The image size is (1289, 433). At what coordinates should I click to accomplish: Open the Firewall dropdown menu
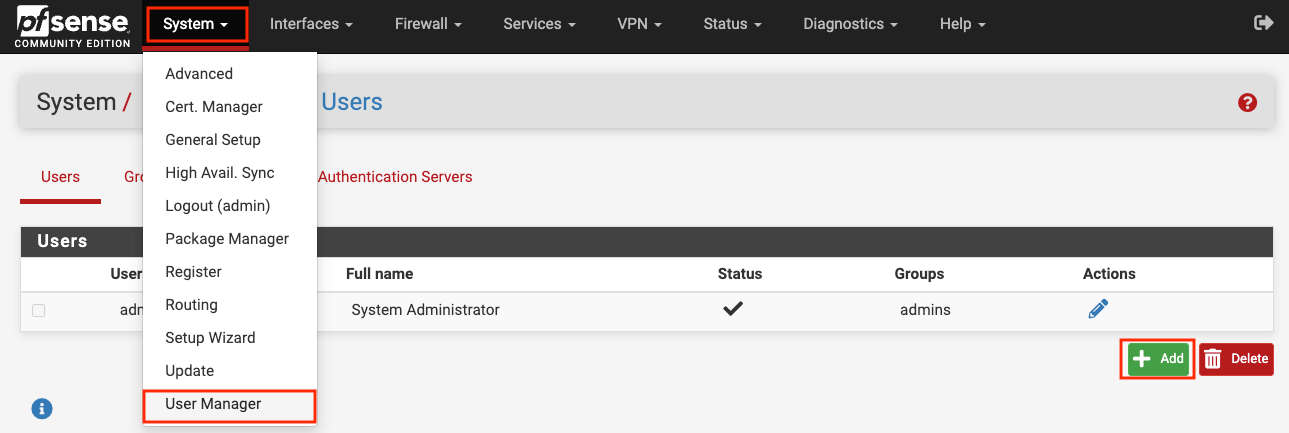coord(427,24)
